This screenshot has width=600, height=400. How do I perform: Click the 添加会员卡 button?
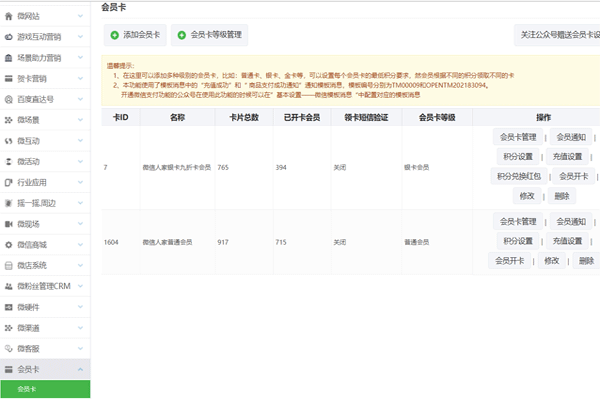(x=135, y=35)
